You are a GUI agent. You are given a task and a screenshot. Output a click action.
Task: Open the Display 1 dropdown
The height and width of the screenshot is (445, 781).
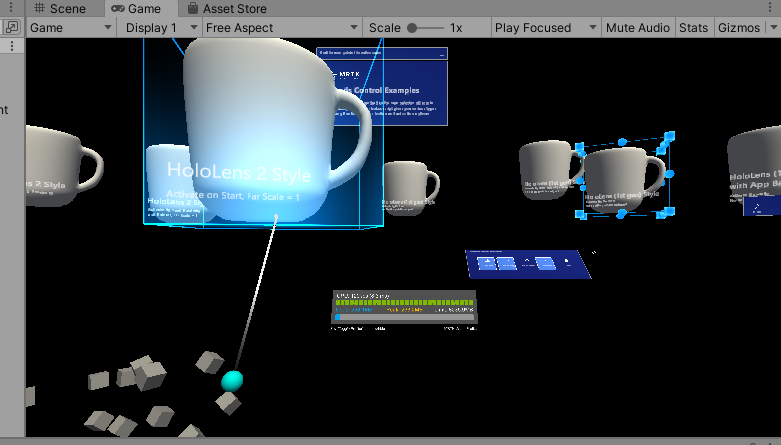(160, 28)
